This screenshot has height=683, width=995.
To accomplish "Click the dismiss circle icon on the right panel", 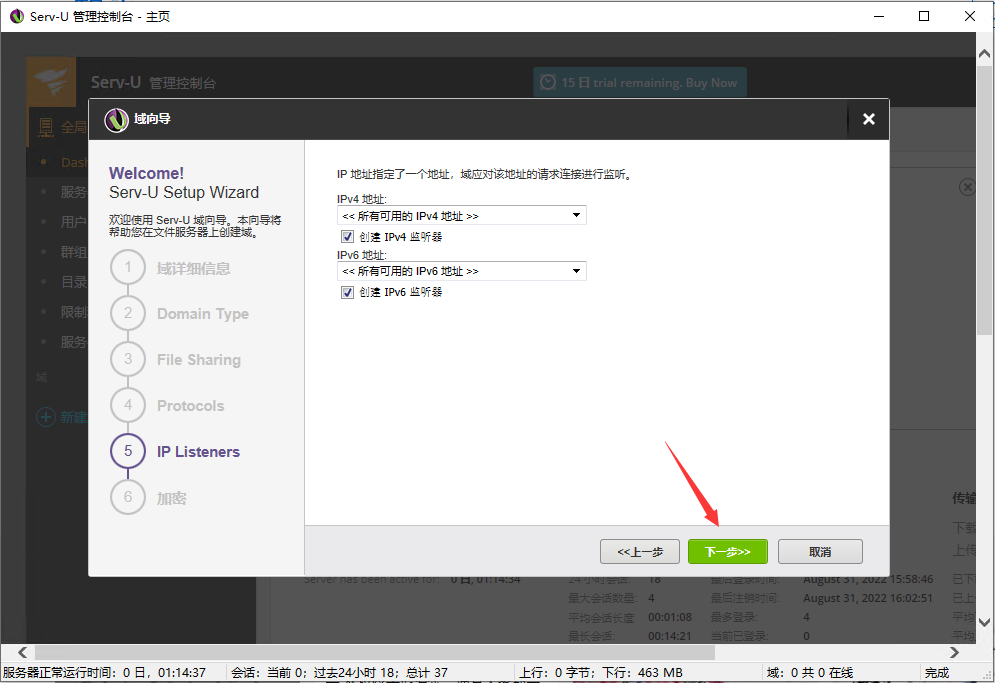I will tap(967, 186).
